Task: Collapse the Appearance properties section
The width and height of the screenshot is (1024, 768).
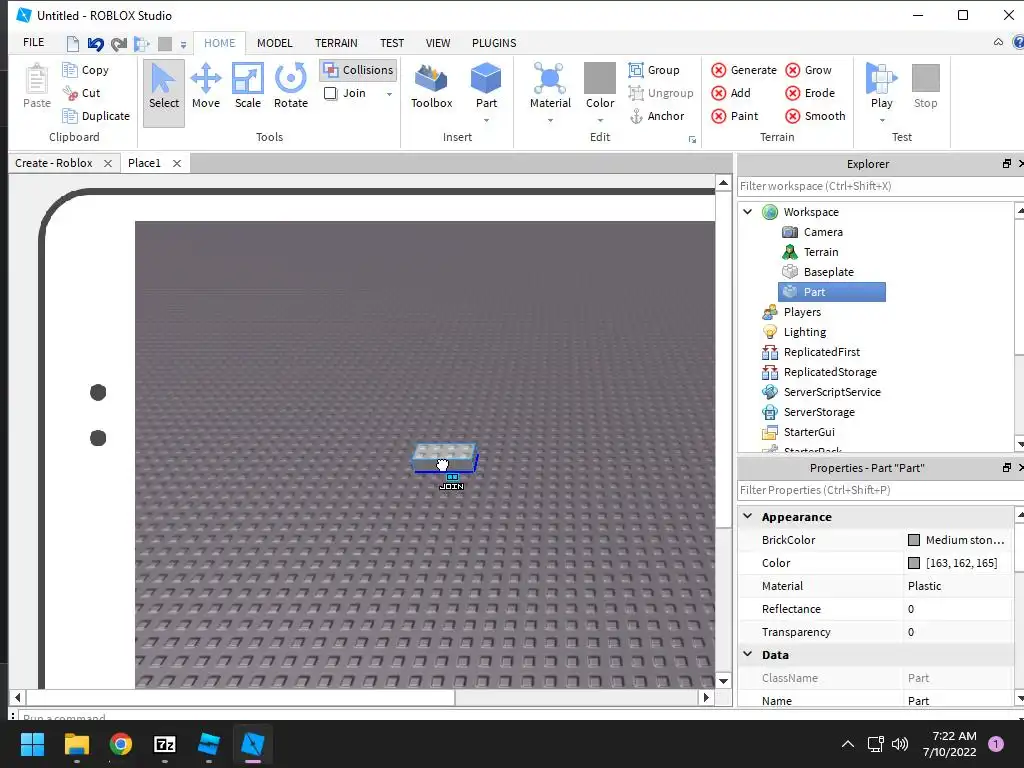Action: point(748,516)
